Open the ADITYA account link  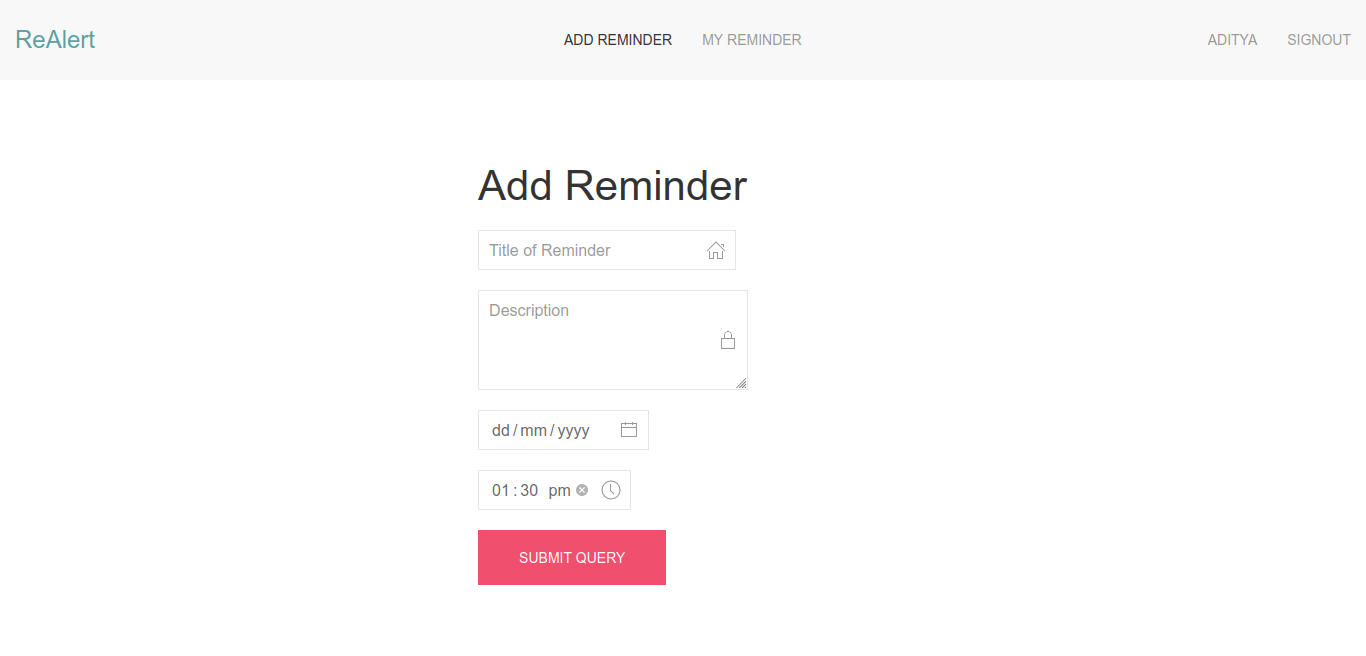click(1233, 40)
